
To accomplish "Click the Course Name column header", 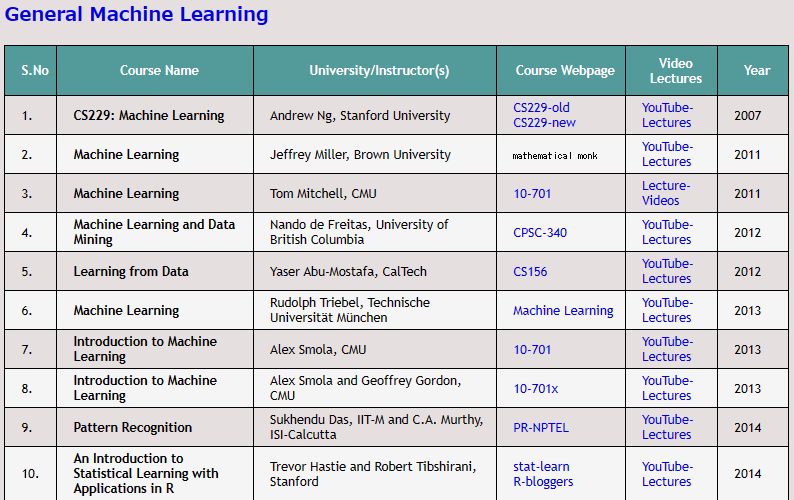I will pos(155,70).
